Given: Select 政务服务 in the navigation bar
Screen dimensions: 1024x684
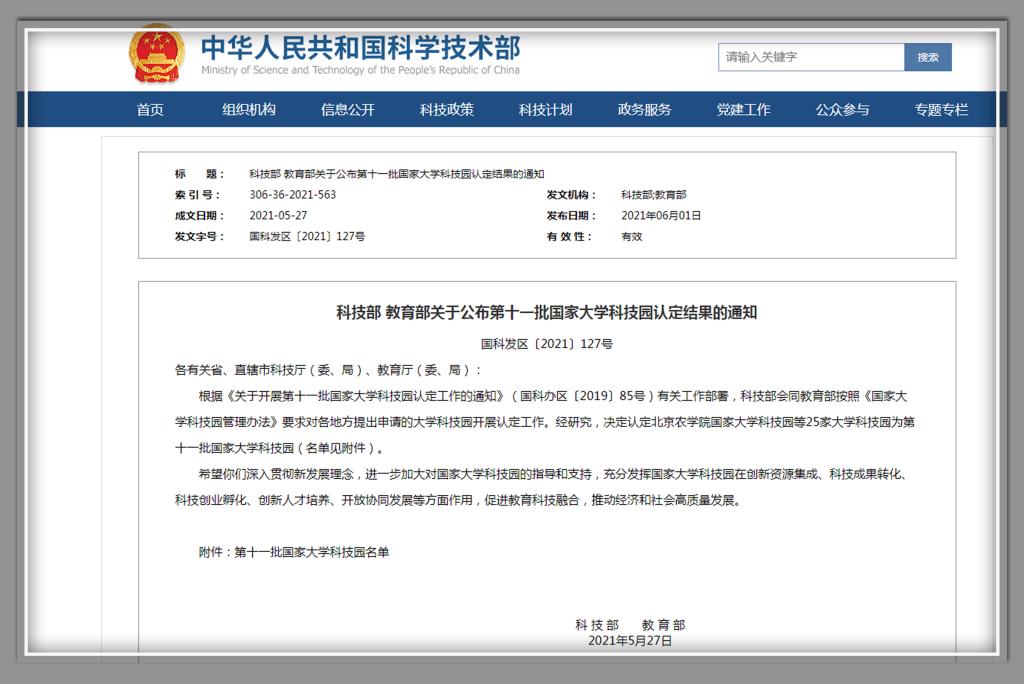Looking at the screenshot, I should [644, 110].
